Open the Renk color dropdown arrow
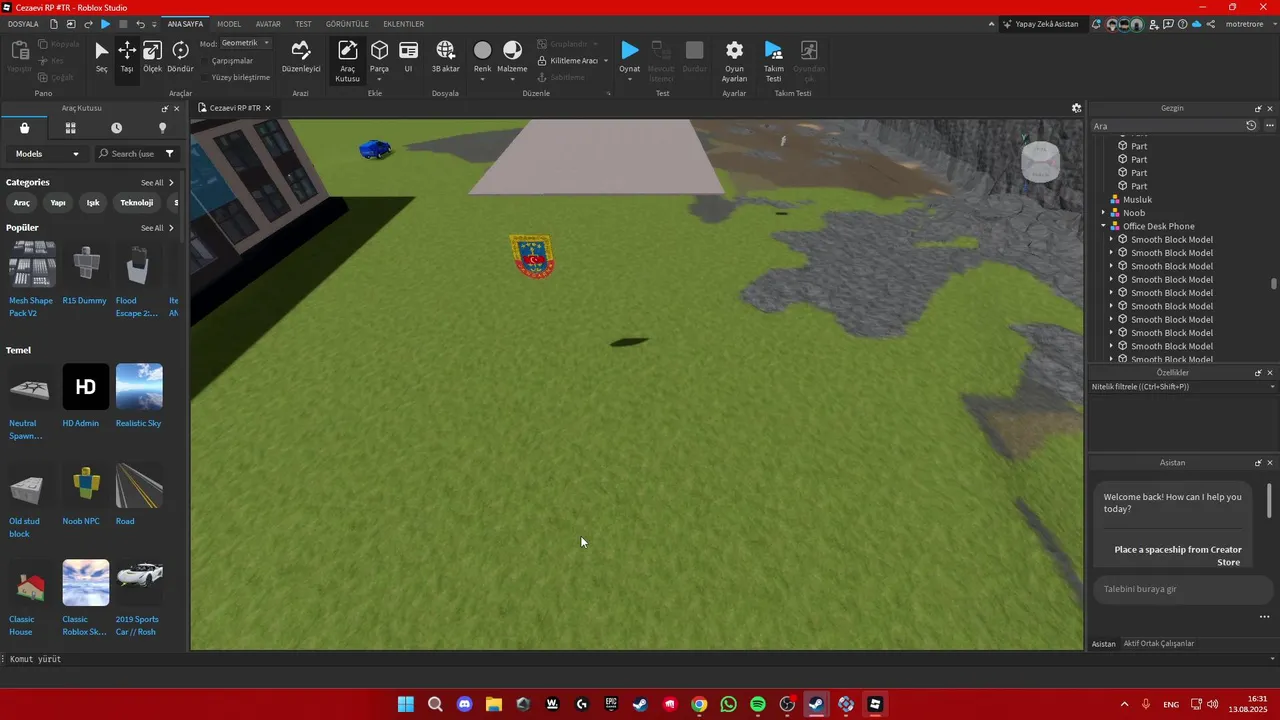The width and height of the screenshot is (1280, 720). click(482, 78)
